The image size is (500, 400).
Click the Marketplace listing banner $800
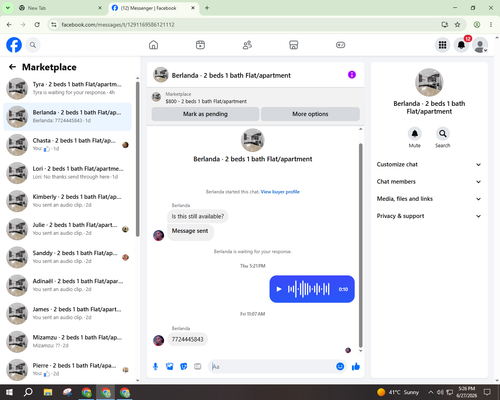pyautogui.click(x=256, y=98)
